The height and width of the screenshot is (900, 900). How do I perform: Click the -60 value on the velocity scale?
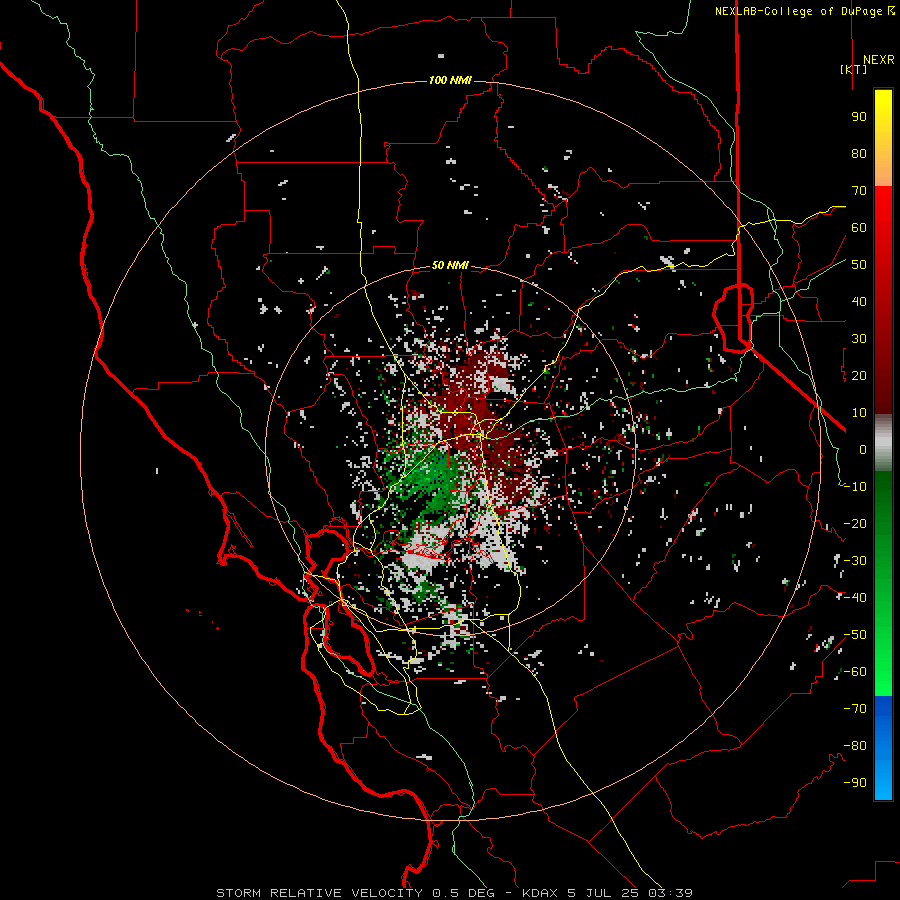(855, 672)
